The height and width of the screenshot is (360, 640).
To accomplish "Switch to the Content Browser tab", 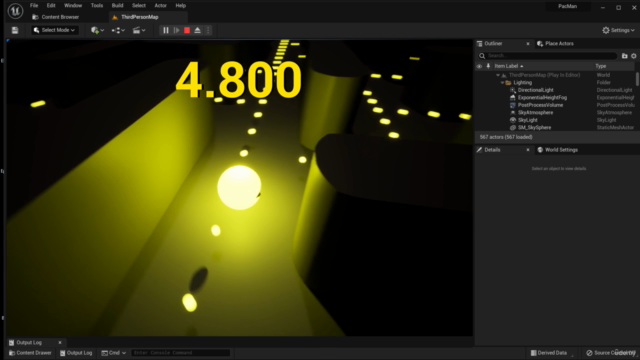I will click(x=56, y=17).
